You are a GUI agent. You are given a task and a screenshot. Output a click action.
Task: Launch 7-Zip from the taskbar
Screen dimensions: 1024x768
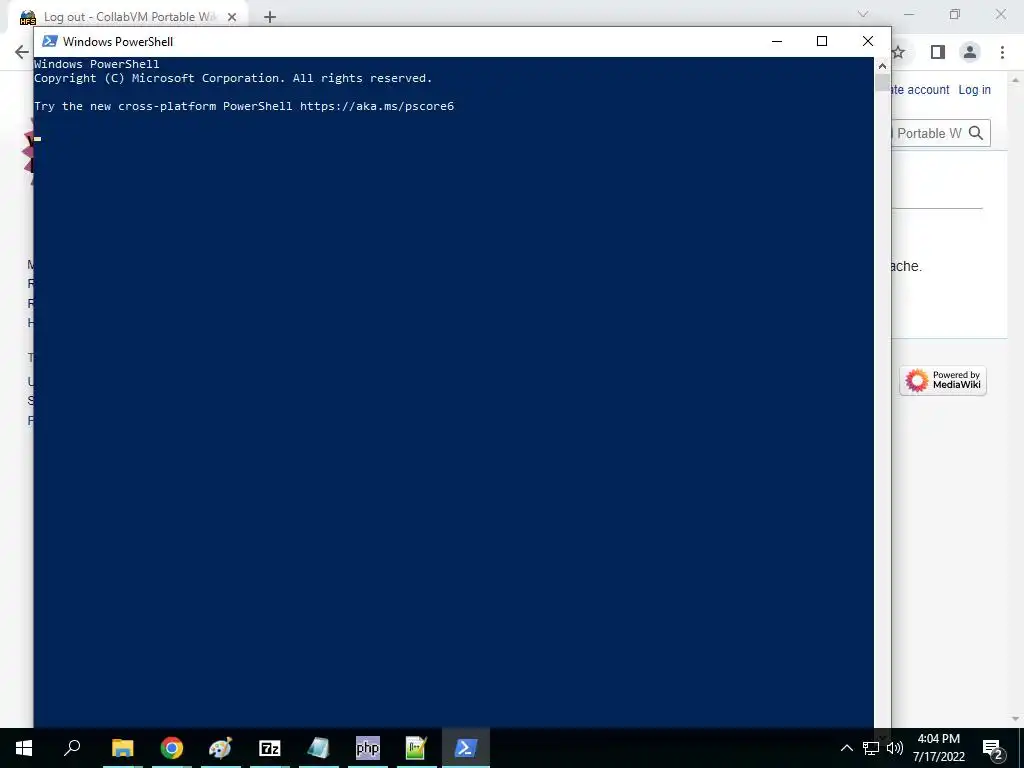(x=270, y=748)
